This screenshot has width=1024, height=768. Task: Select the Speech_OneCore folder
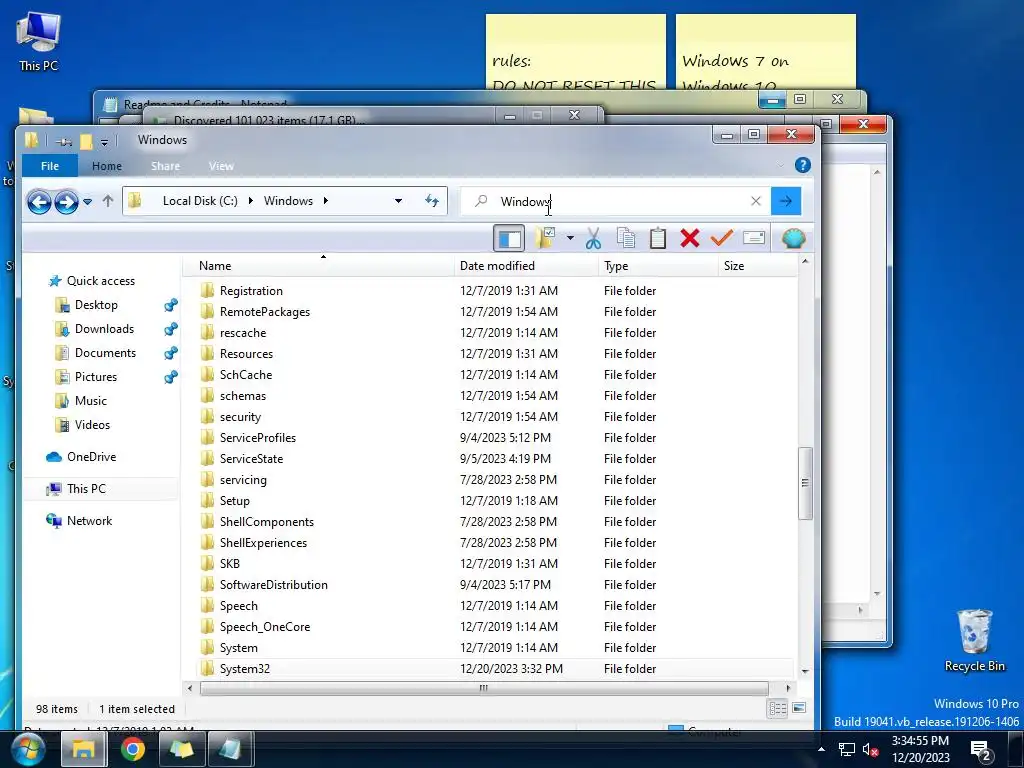(264, 627)
